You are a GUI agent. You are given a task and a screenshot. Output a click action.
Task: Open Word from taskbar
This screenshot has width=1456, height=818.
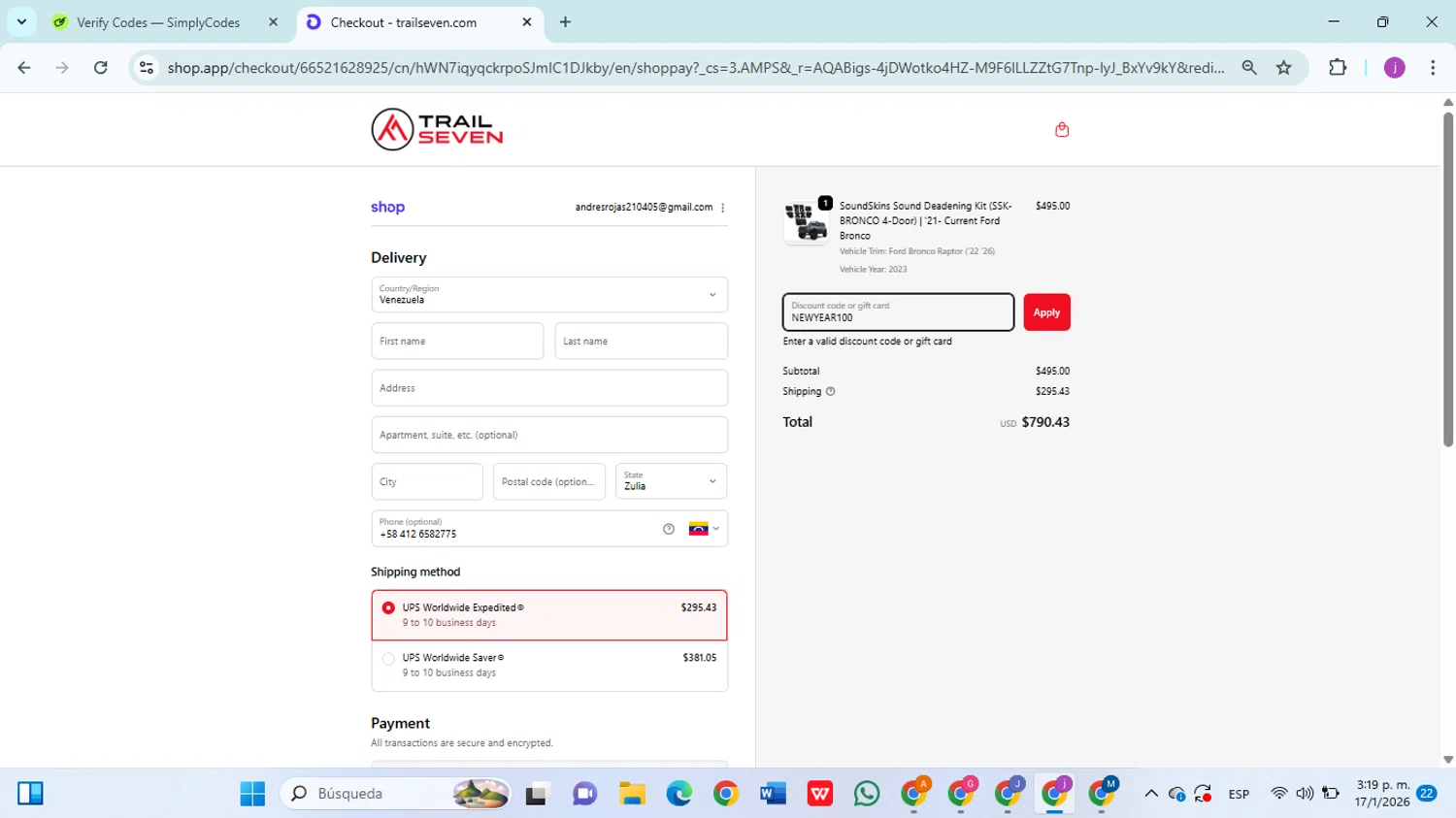tap(773, 794)
